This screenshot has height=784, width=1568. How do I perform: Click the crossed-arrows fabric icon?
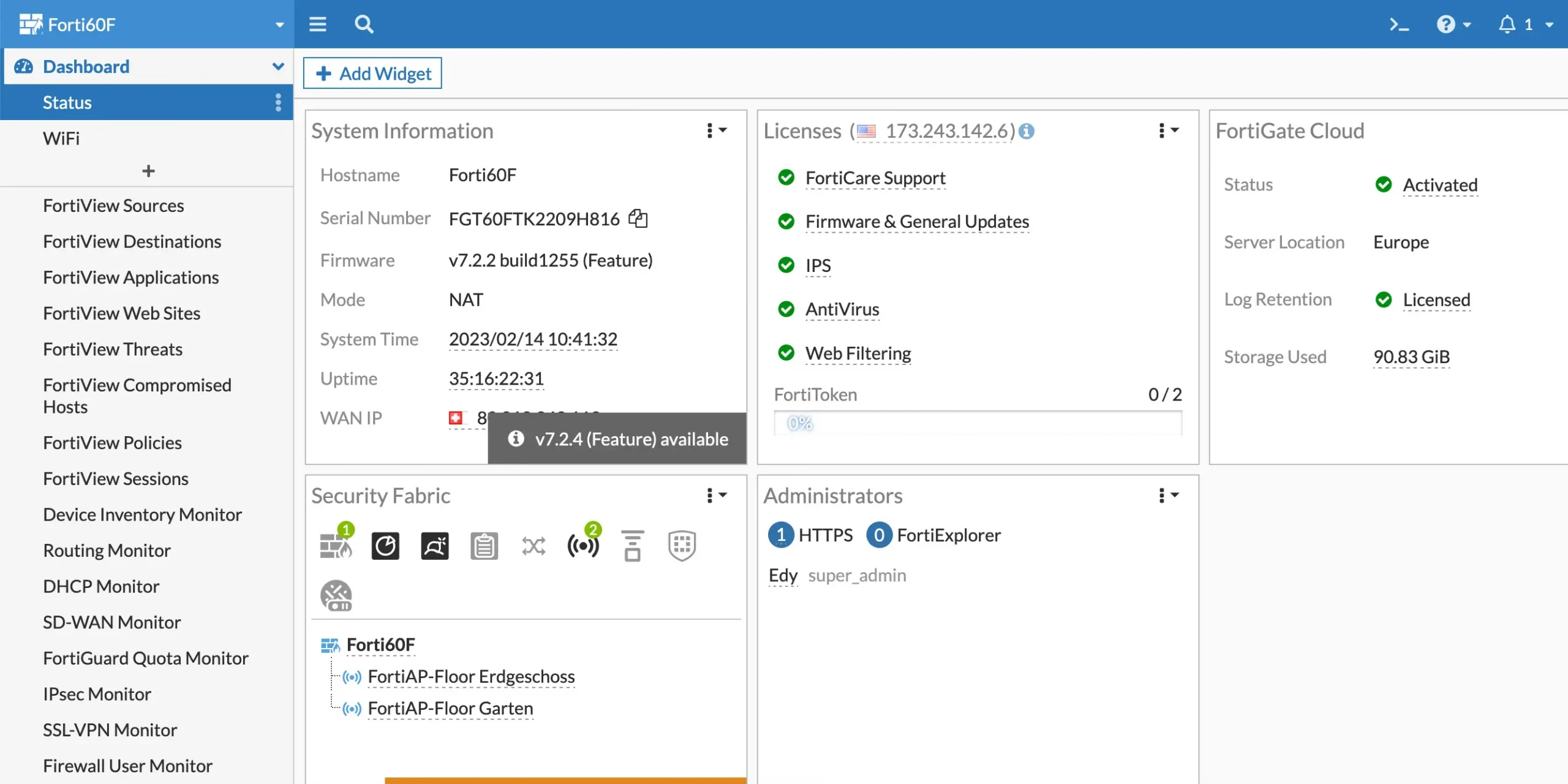[x=533, y=546]
